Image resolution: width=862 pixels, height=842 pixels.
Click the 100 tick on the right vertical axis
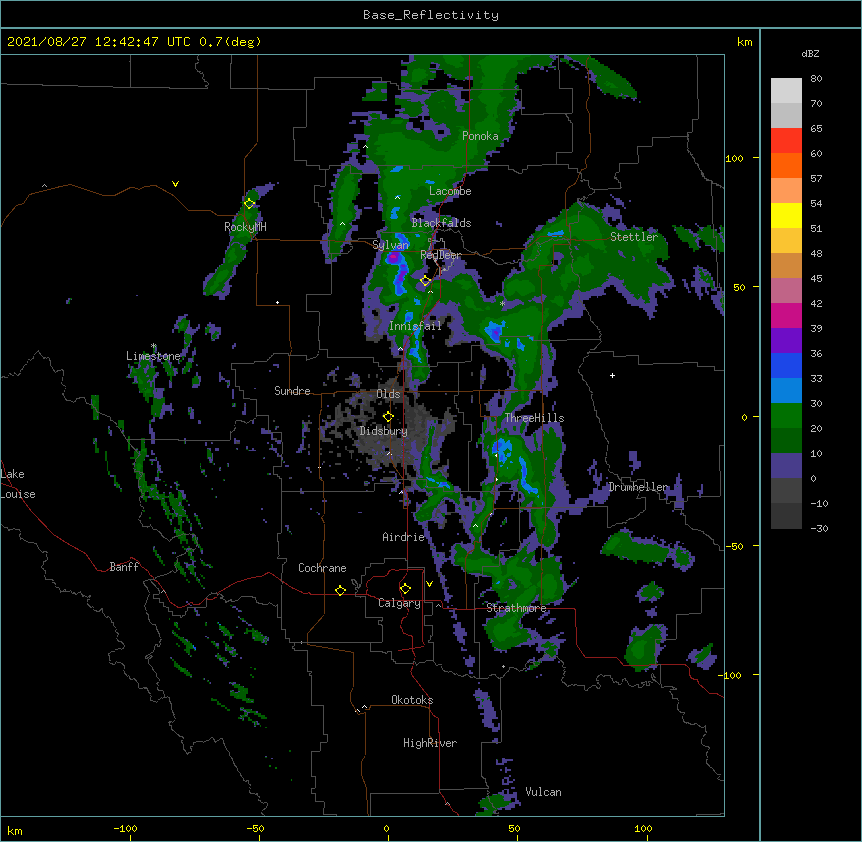(x=734, y=158)
